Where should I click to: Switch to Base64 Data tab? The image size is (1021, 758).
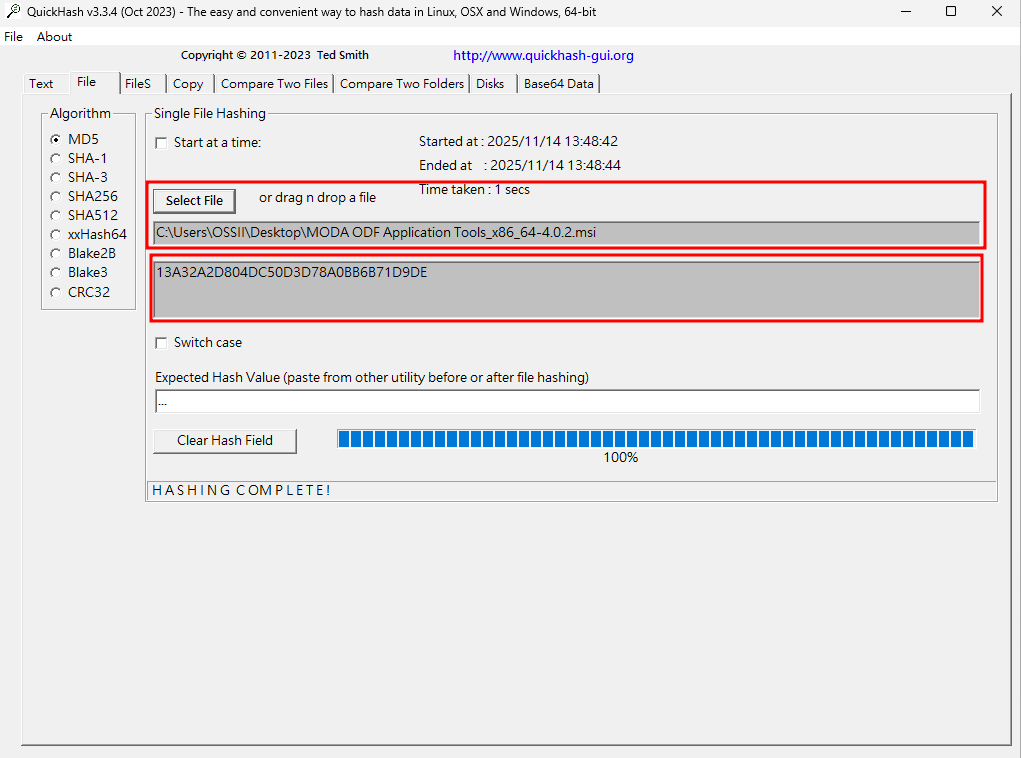coord(558,84)
